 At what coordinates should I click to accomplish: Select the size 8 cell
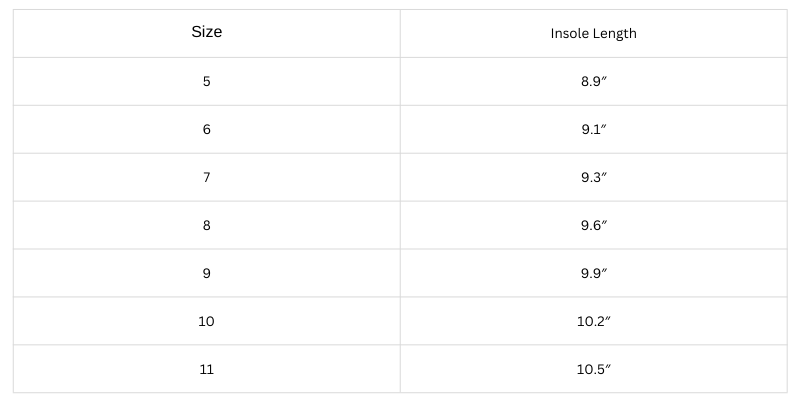tap(207, 226)
